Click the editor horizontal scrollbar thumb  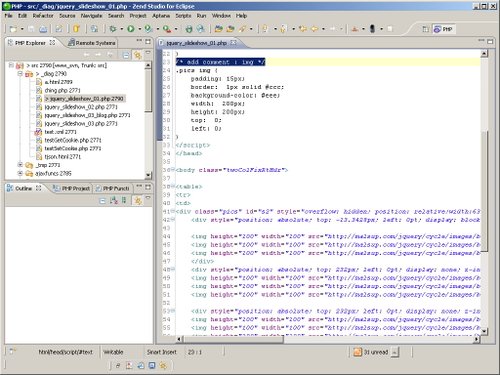233,339
